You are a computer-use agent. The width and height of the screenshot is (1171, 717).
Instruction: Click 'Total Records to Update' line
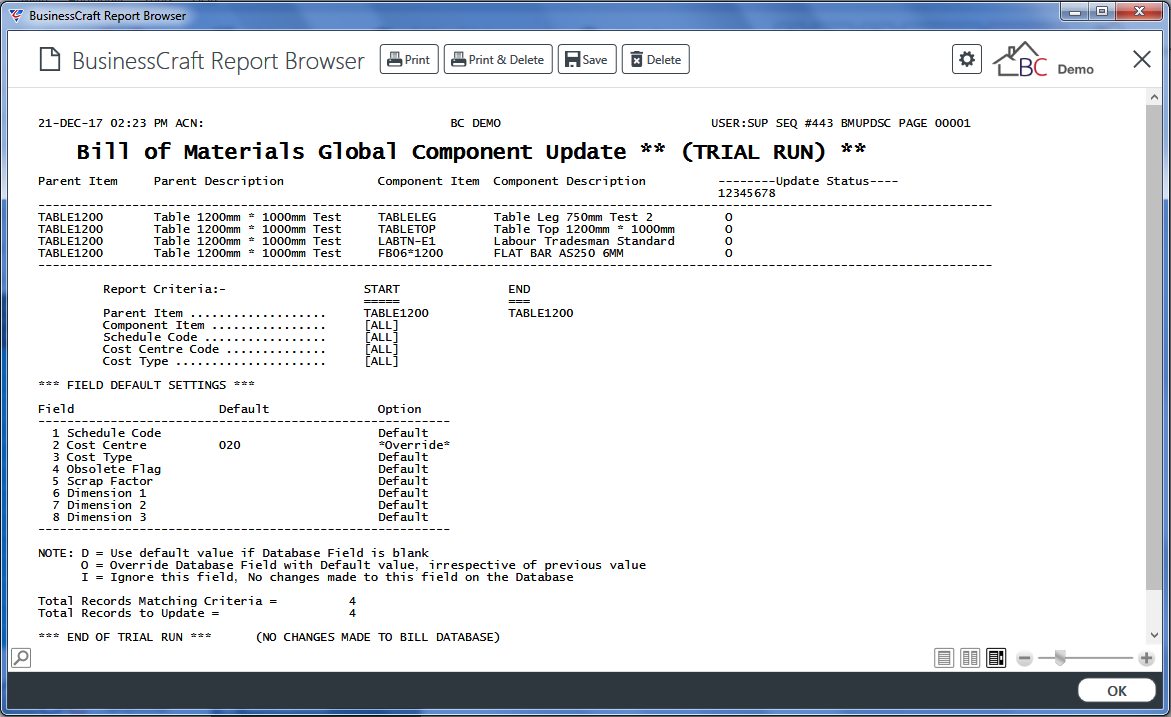point(197,613)
